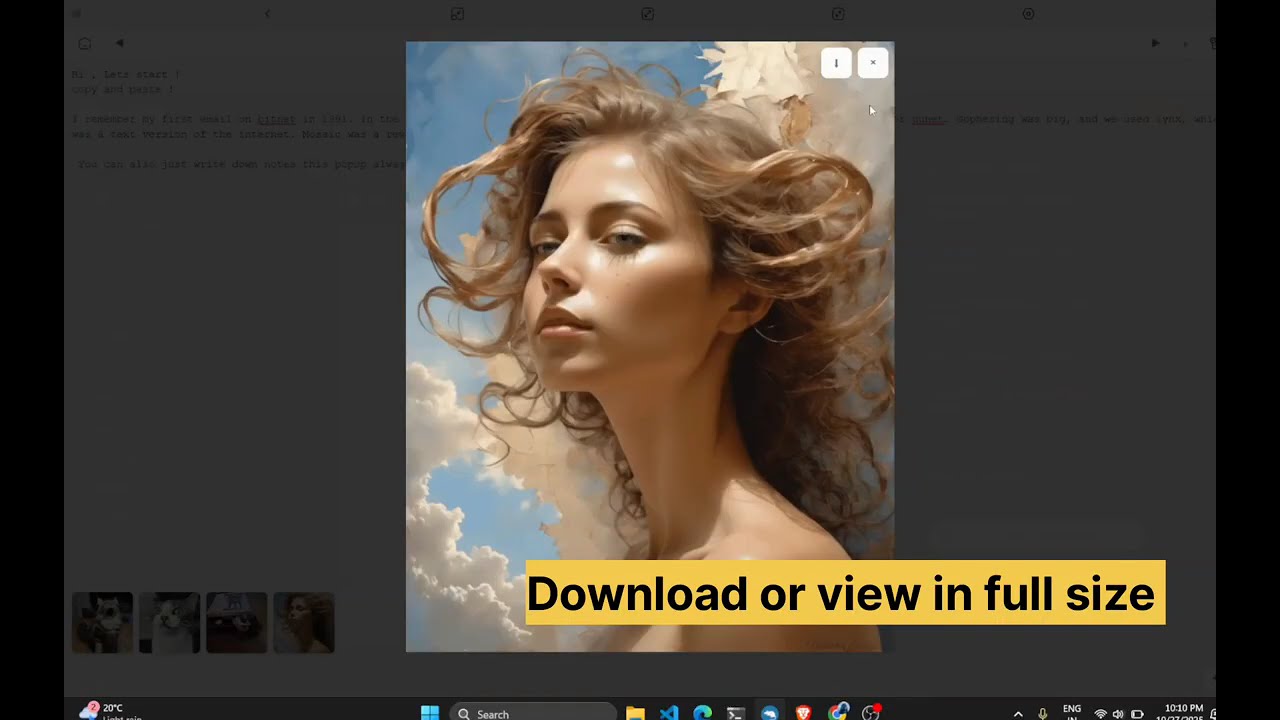The width and height of the screenshot is (1280, 720).
Task: Open the Terminal from the taskbar
Action: pyautogui.click(x=735, y=713)
